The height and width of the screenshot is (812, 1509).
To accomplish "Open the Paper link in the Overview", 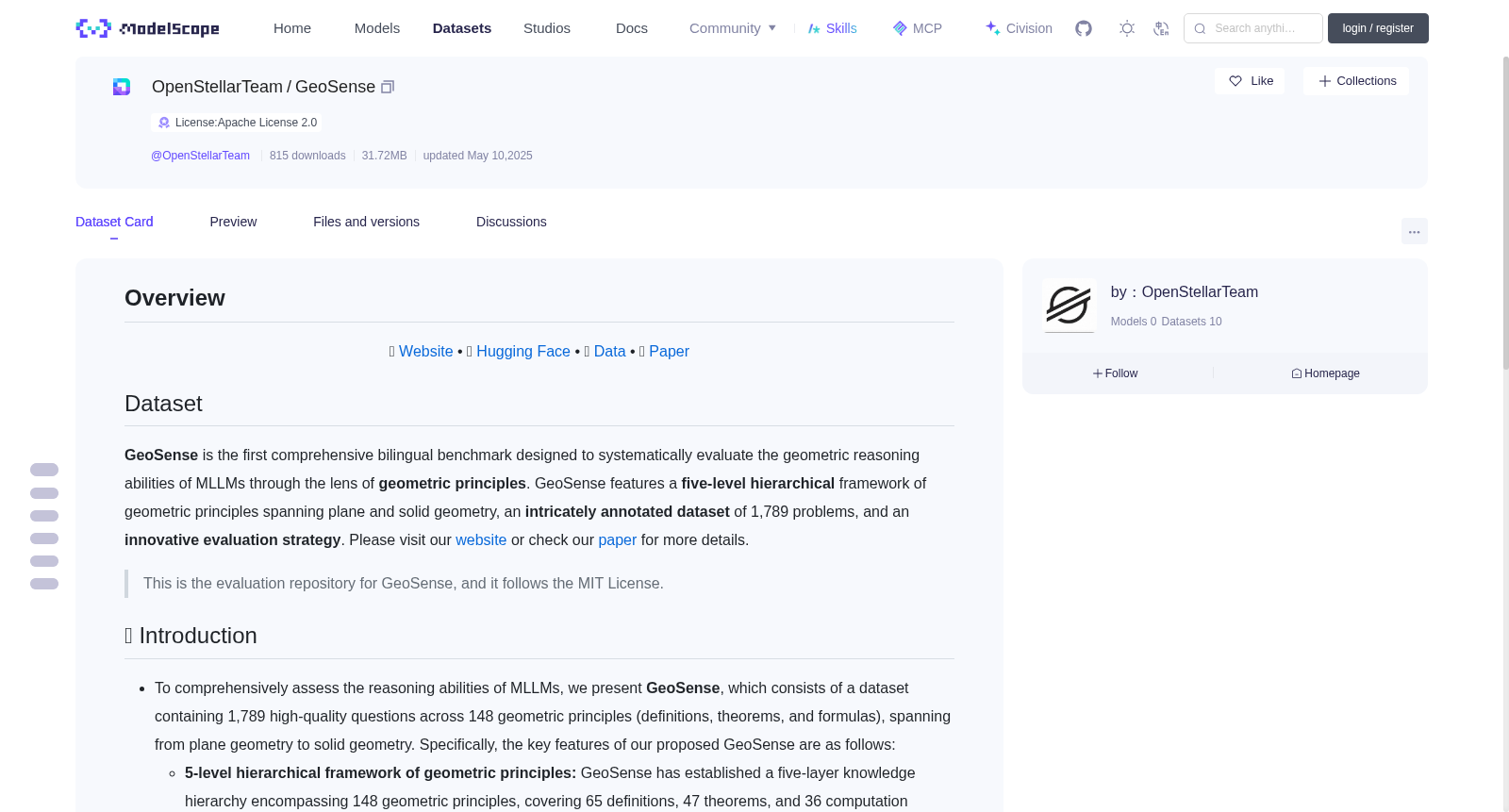I will (669, 351).
